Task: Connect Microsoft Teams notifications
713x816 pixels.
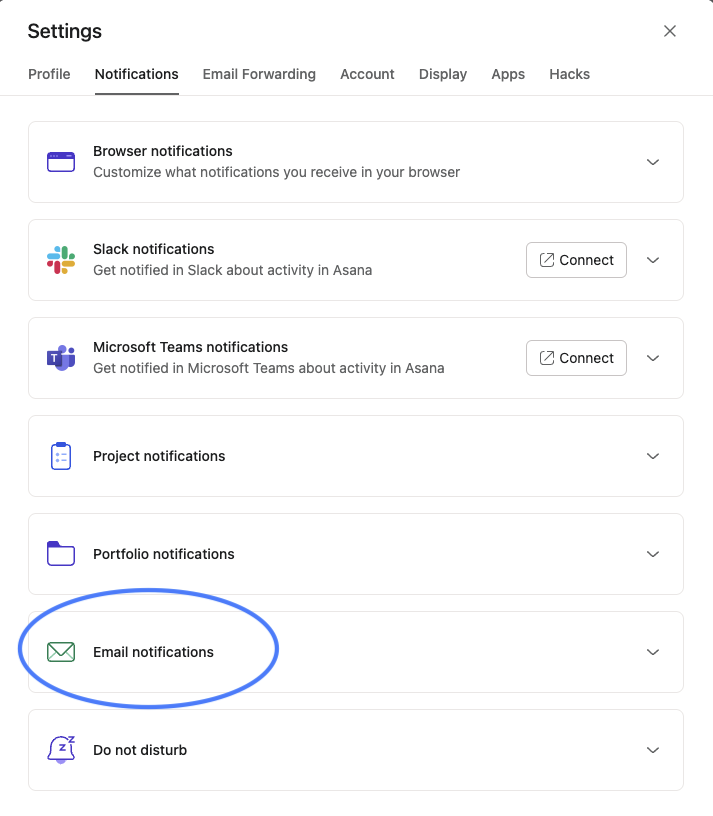Action: coord(576,358)
